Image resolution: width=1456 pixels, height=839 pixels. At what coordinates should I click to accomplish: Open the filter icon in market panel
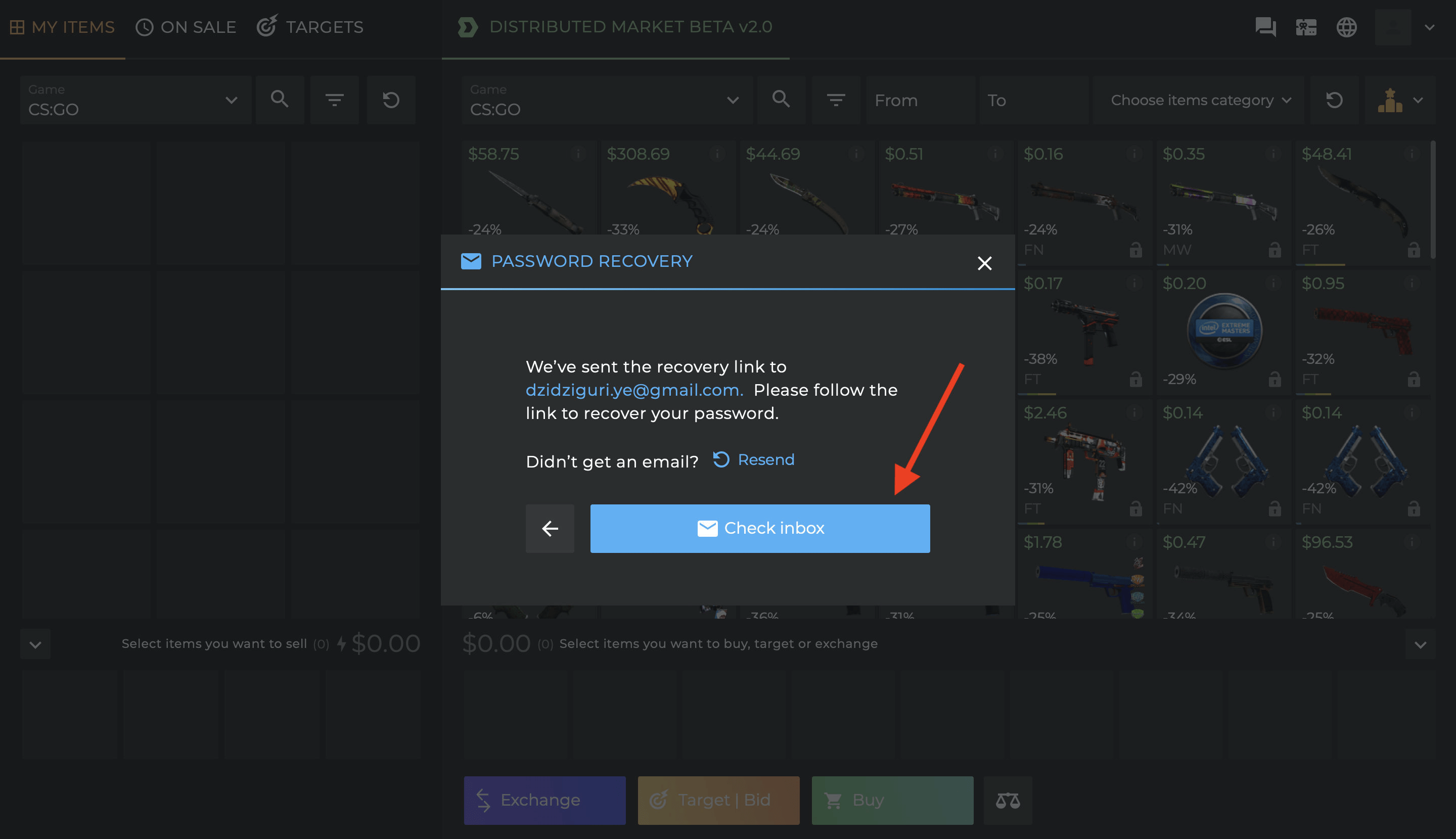(x=836, y=99)
